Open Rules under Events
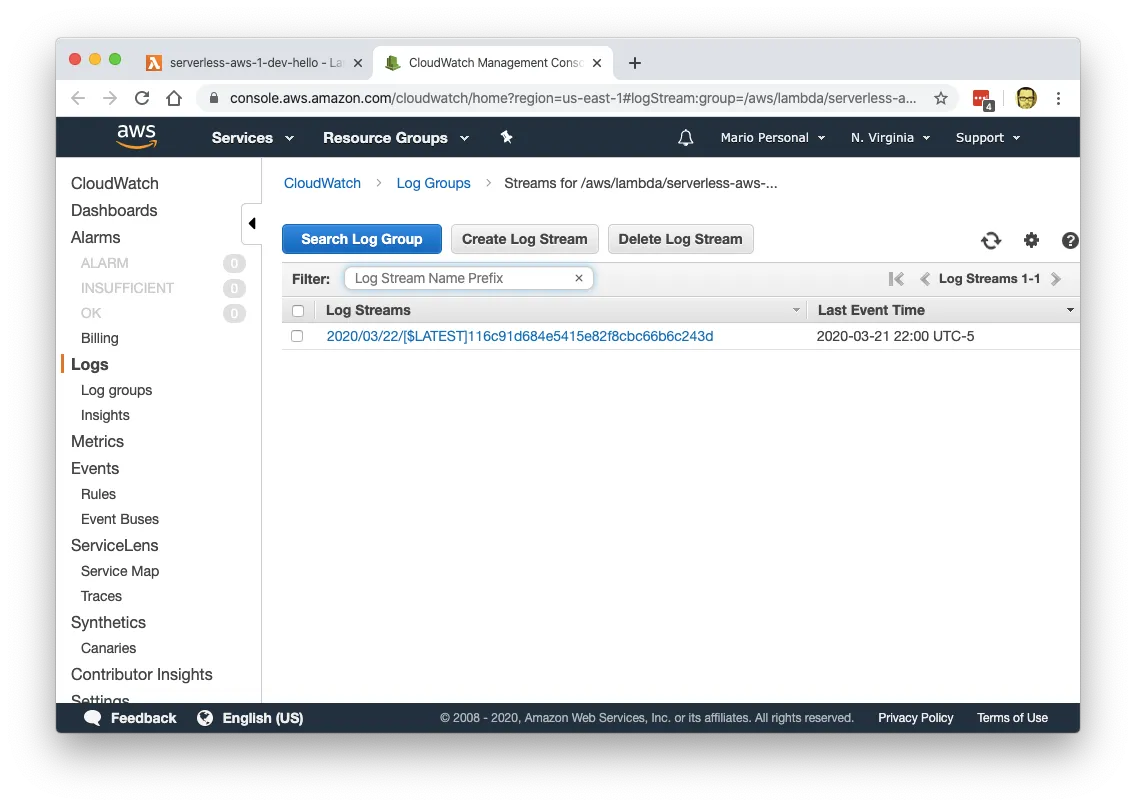The width and height of the screenshot is (1136, 807). 99,494
